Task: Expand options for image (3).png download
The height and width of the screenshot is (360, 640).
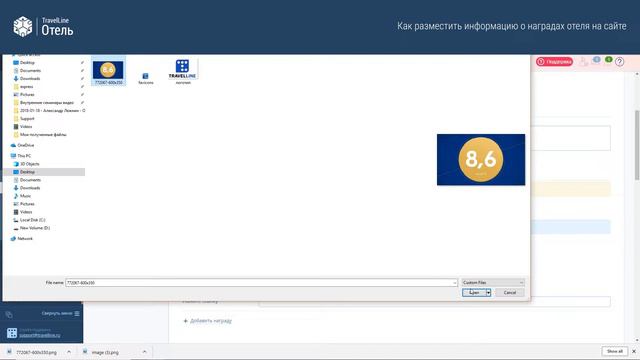Action: tap(144, 352)
